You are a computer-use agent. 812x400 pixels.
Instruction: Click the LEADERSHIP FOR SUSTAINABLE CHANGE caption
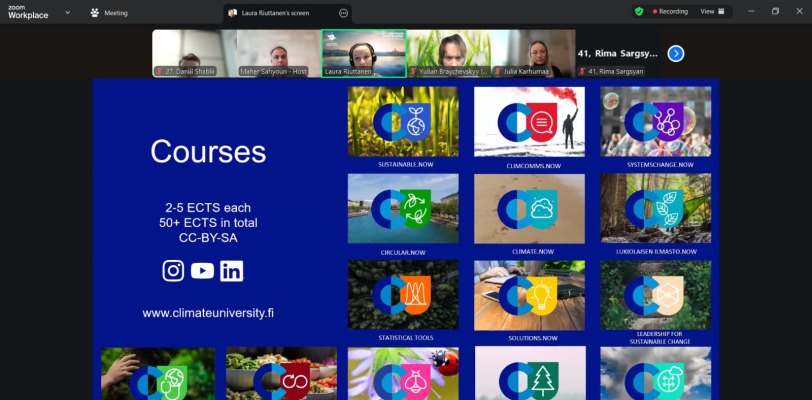[660, 338]
